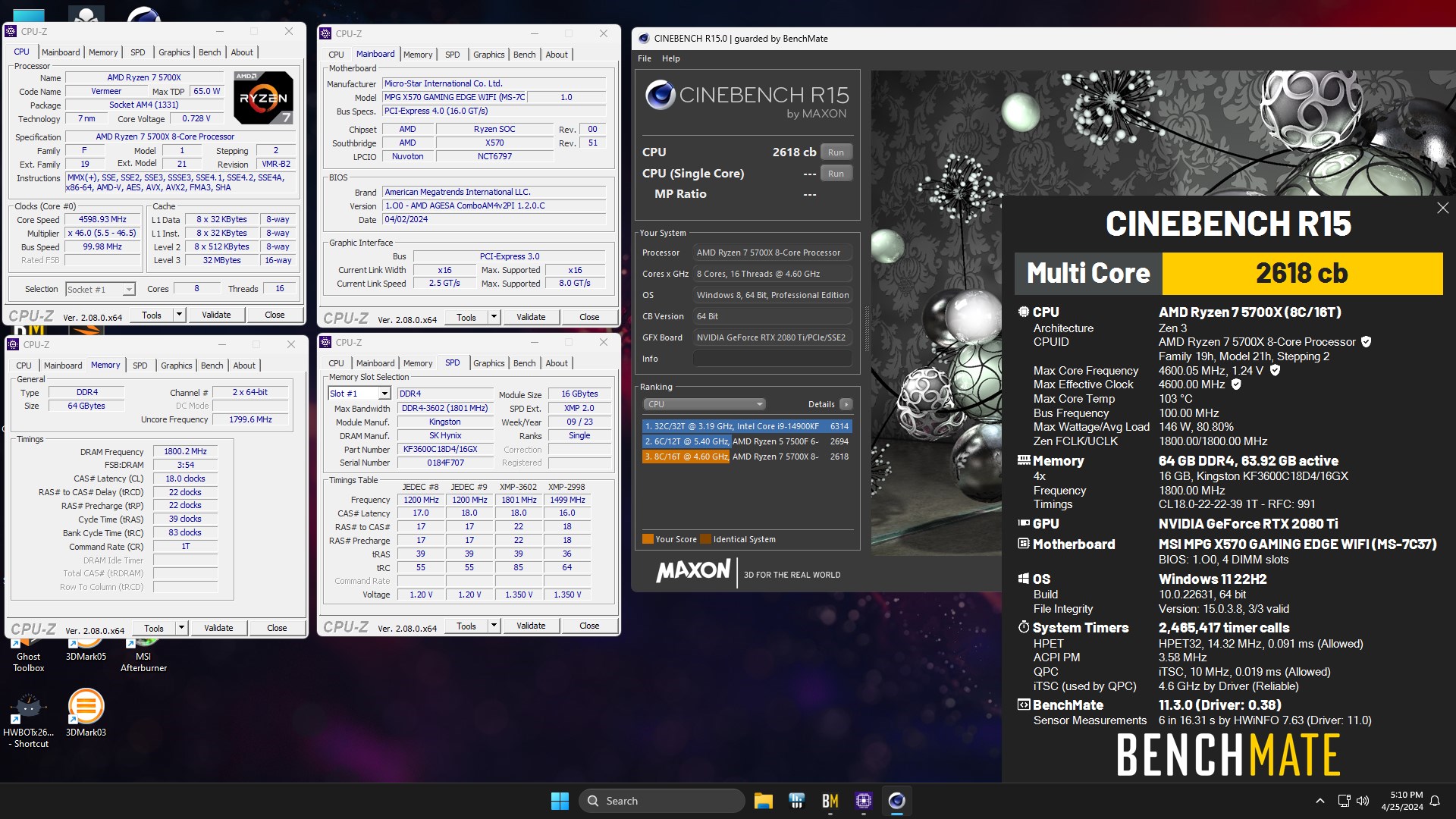This screenshot has height=819, width=1456.
Task: Open the notifications bell icon
Action: pos(1435,801)
